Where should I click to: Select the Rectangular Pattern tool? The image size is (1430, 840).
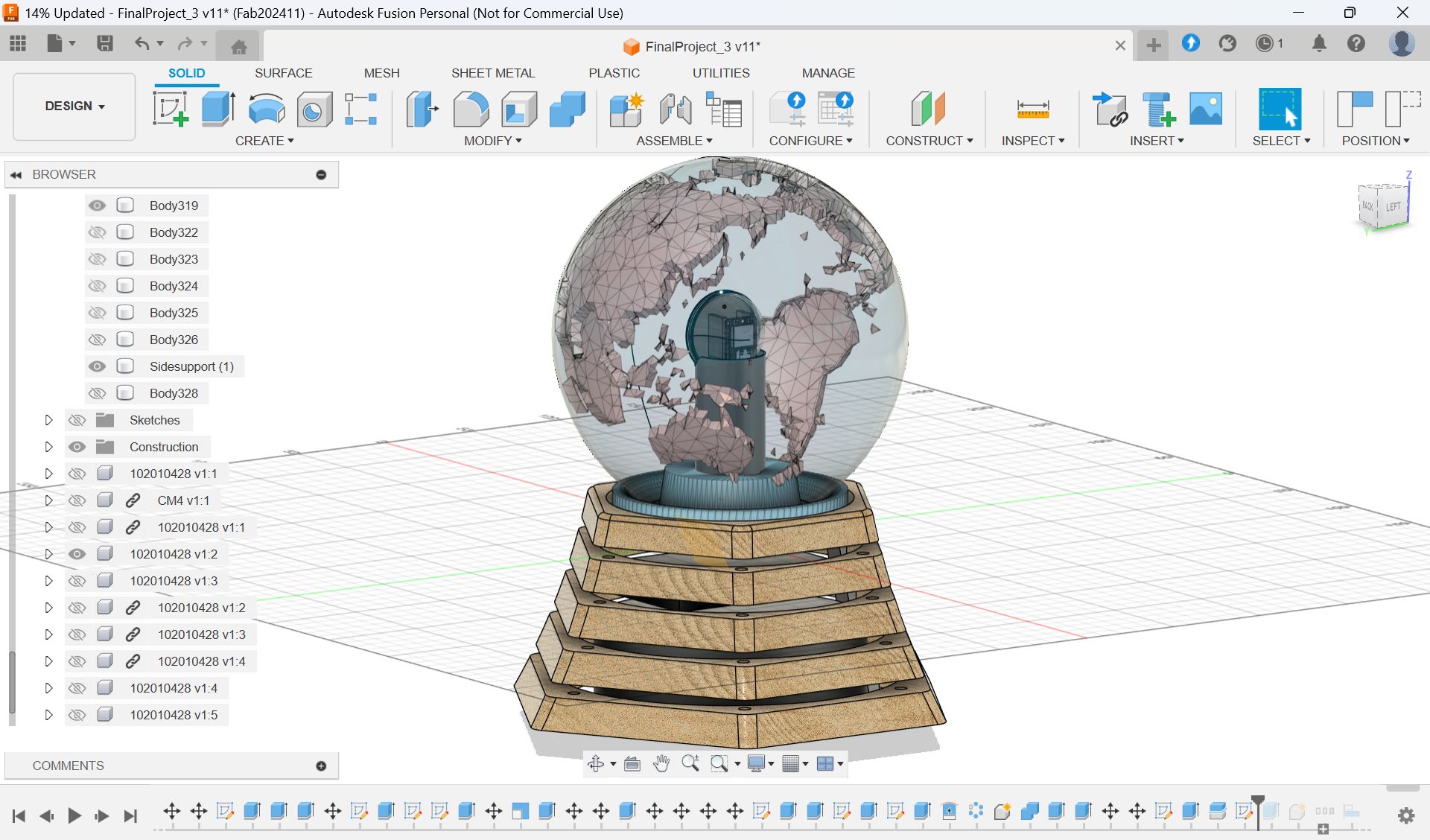click(x=361, y=109)
